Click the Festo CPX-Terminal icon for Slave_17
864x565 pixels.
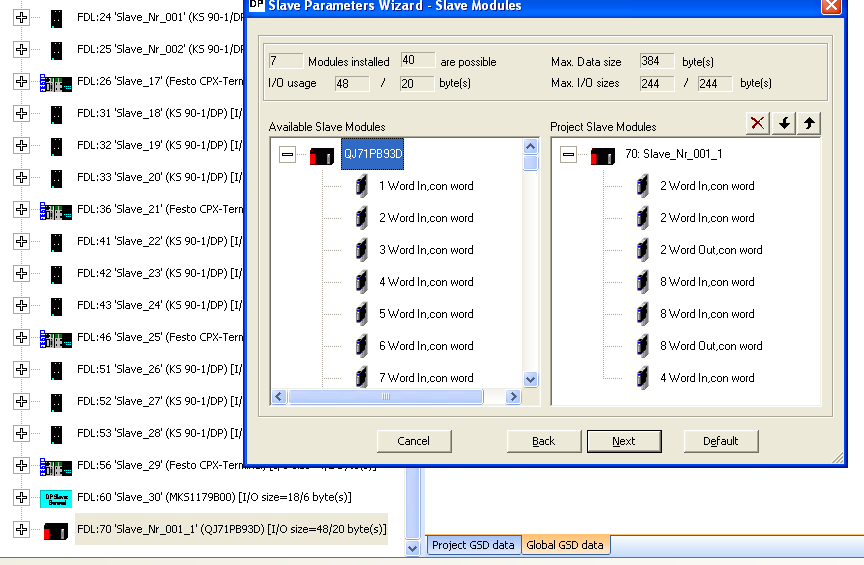[x=56, y=82]
